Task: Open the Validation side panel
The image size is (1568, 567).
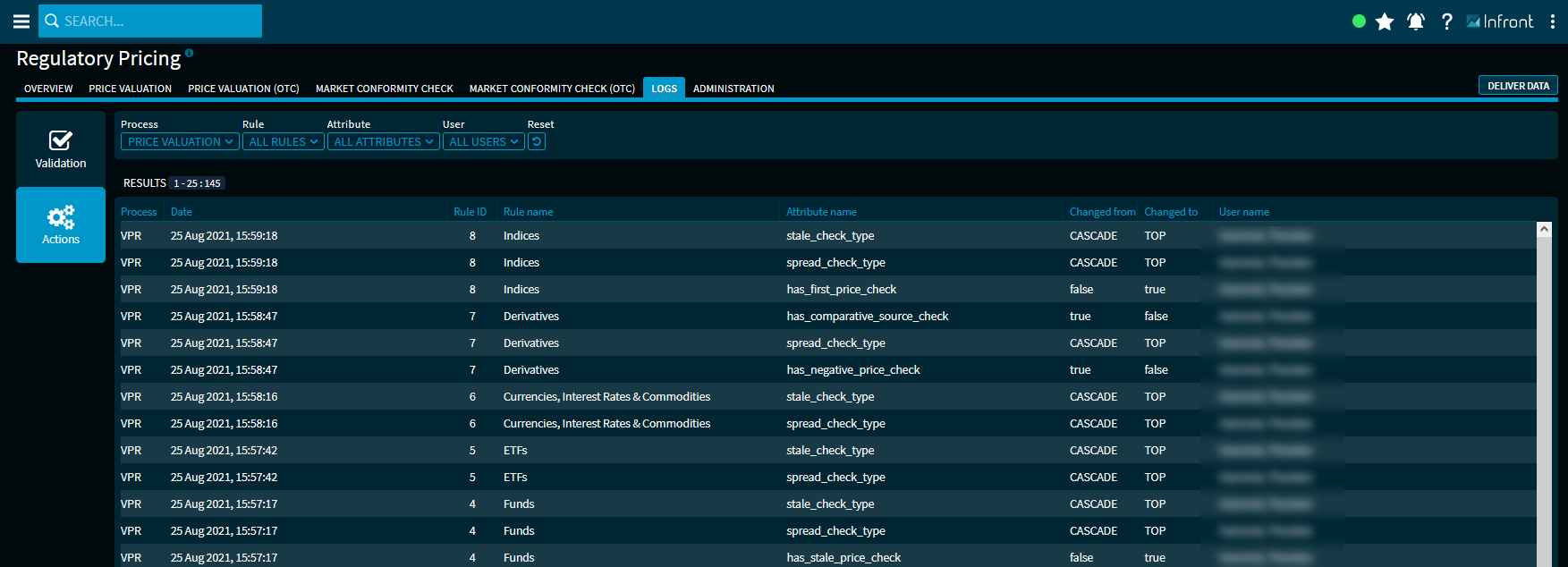Action: (61, 148)
